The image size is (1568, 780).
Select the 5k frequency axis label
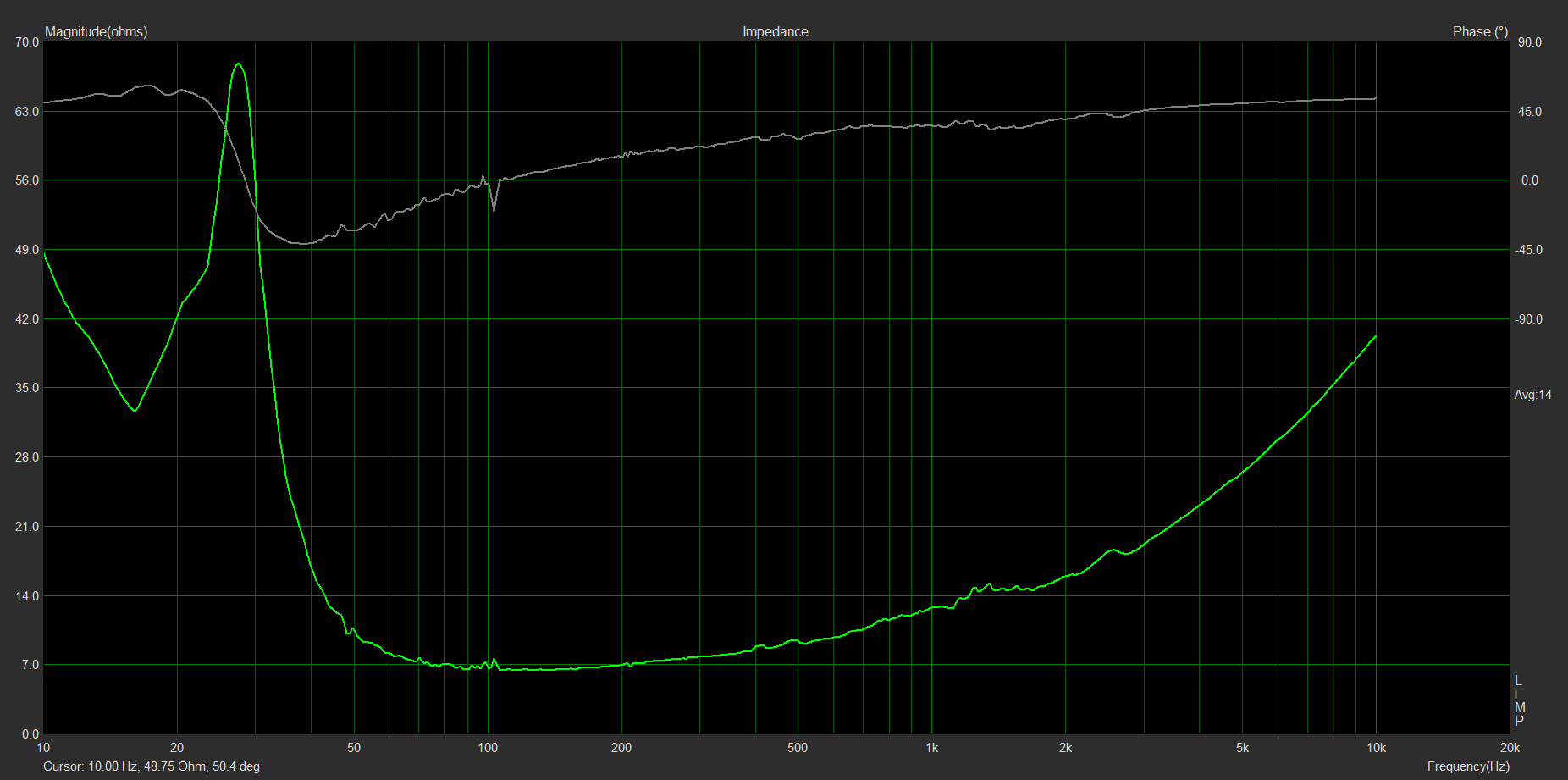tap(1242, 748)
